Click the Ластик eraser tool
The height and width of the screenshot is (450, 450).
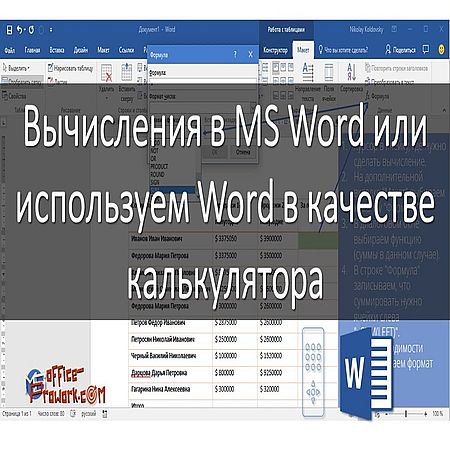point(57,81)
